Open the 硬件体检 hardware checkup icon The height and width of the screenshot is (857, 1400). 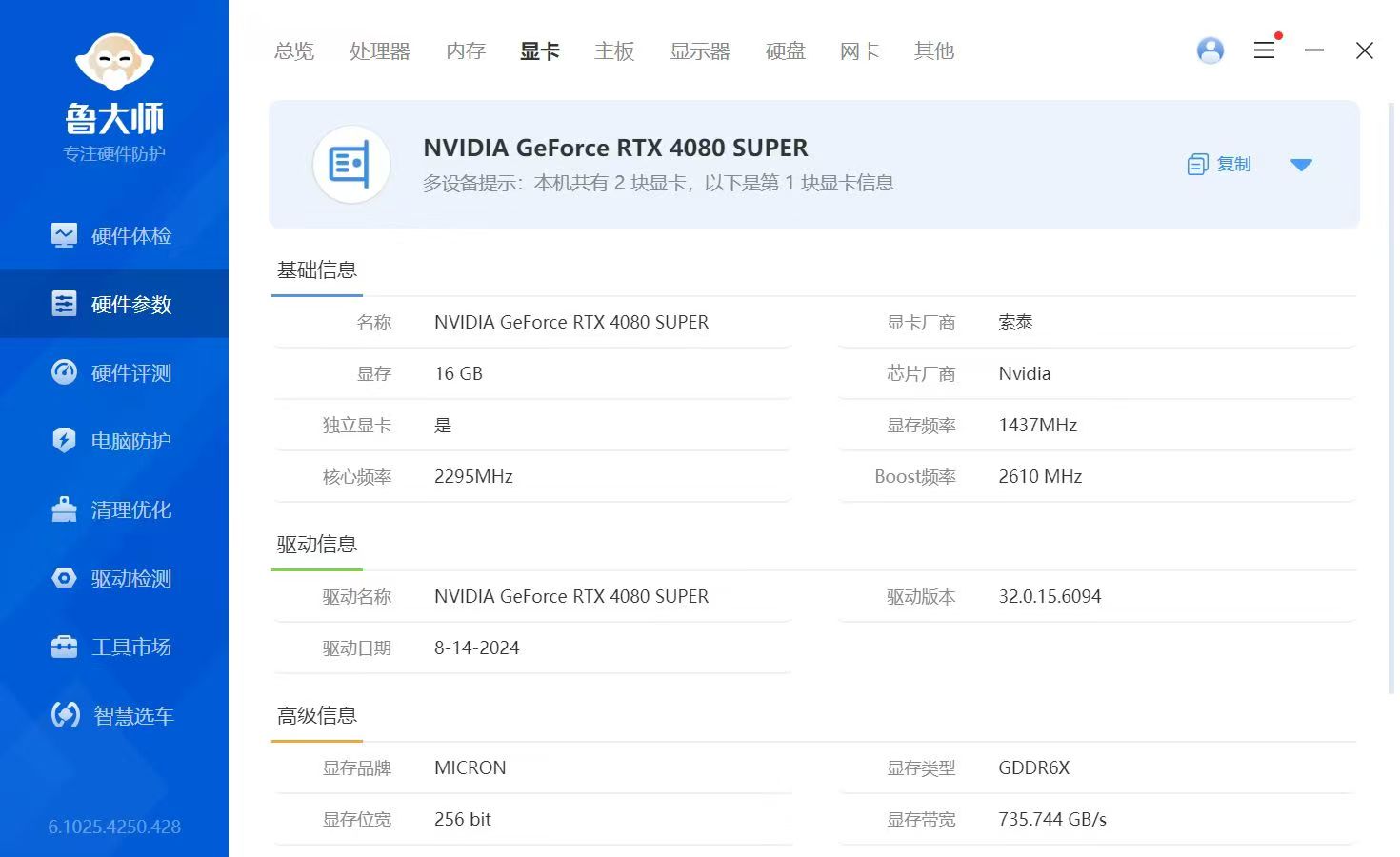pyautogui.click(x=64, y=235)
